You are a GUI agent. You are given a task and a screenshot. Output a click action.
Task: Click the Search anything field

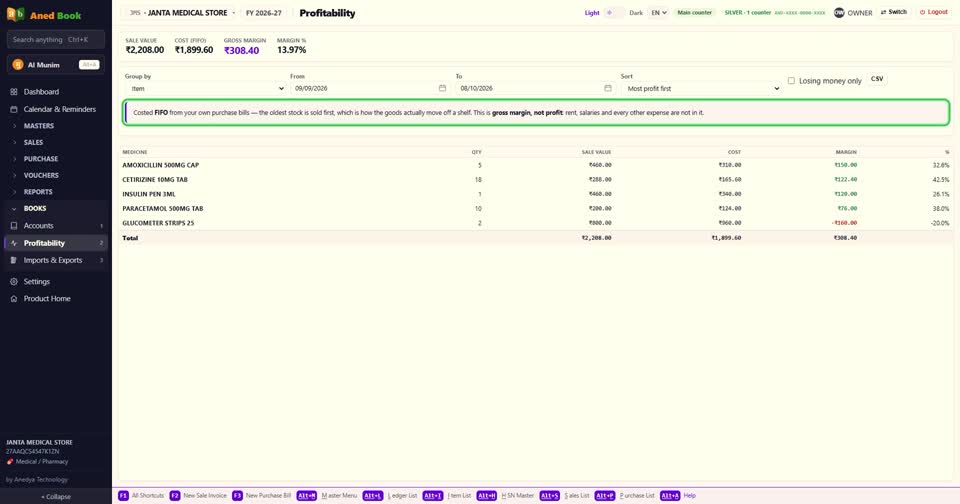click(x=56, y=39)
